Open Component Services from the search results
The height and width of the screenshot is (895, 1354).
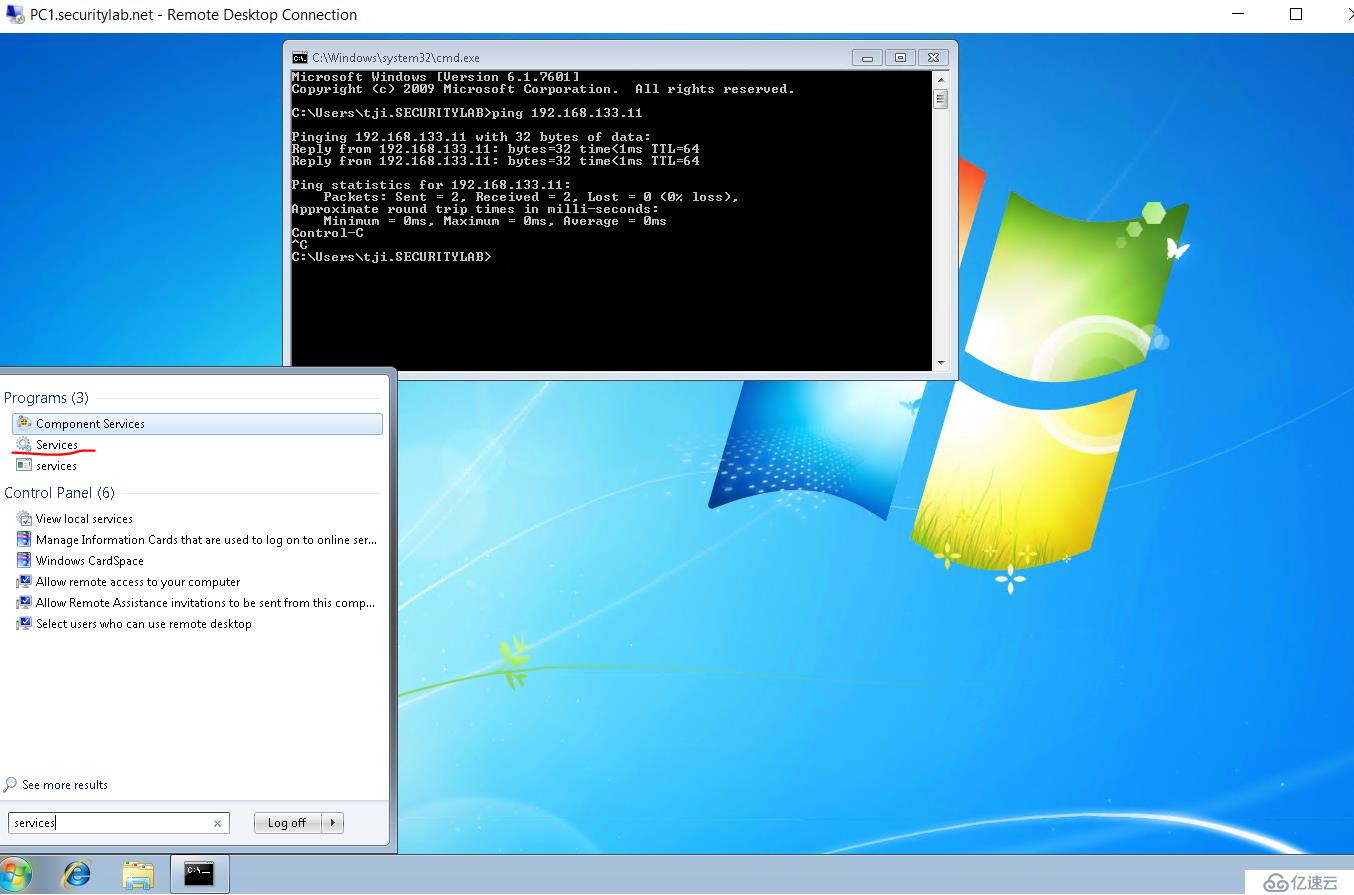(x=197, y=424)
